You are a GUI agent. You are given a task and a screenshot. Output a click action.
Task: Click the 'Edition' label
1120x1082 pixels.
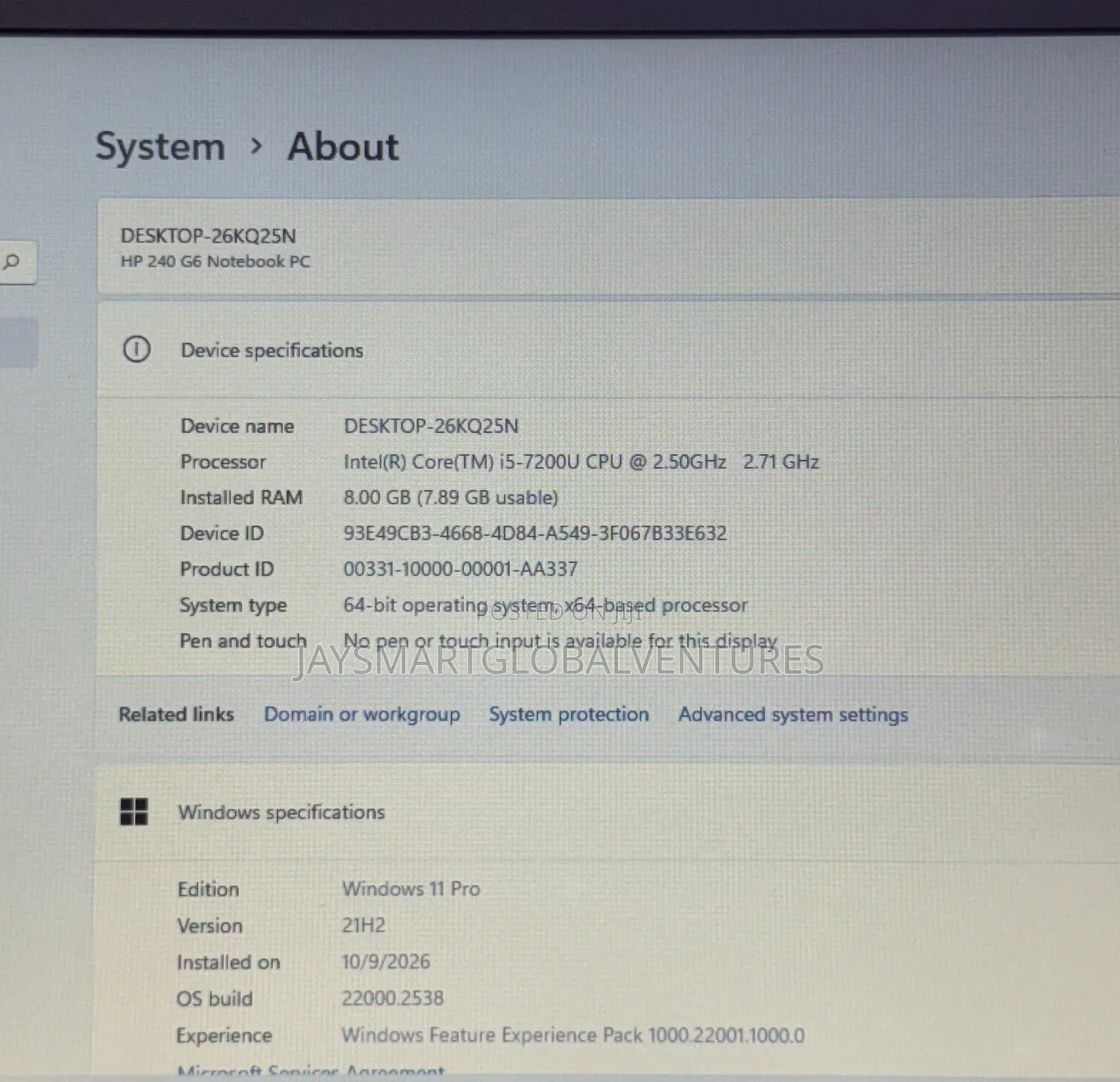208,889
